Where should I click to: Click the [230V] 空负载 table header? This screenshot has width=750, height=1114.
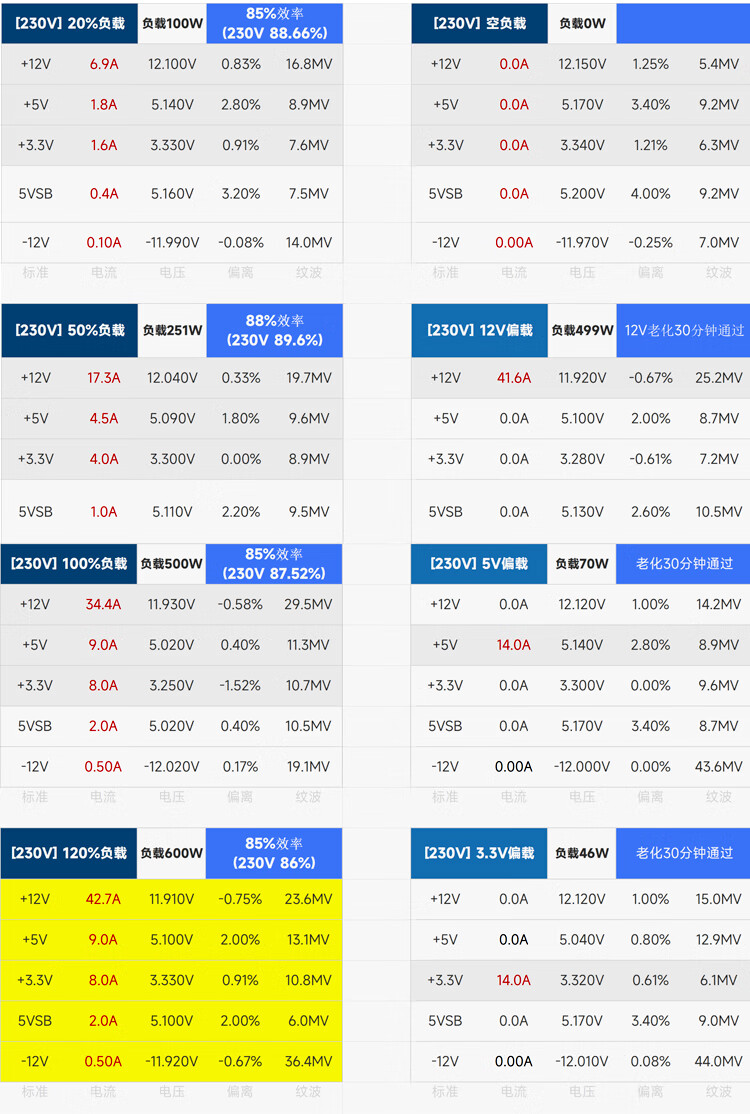479,23
